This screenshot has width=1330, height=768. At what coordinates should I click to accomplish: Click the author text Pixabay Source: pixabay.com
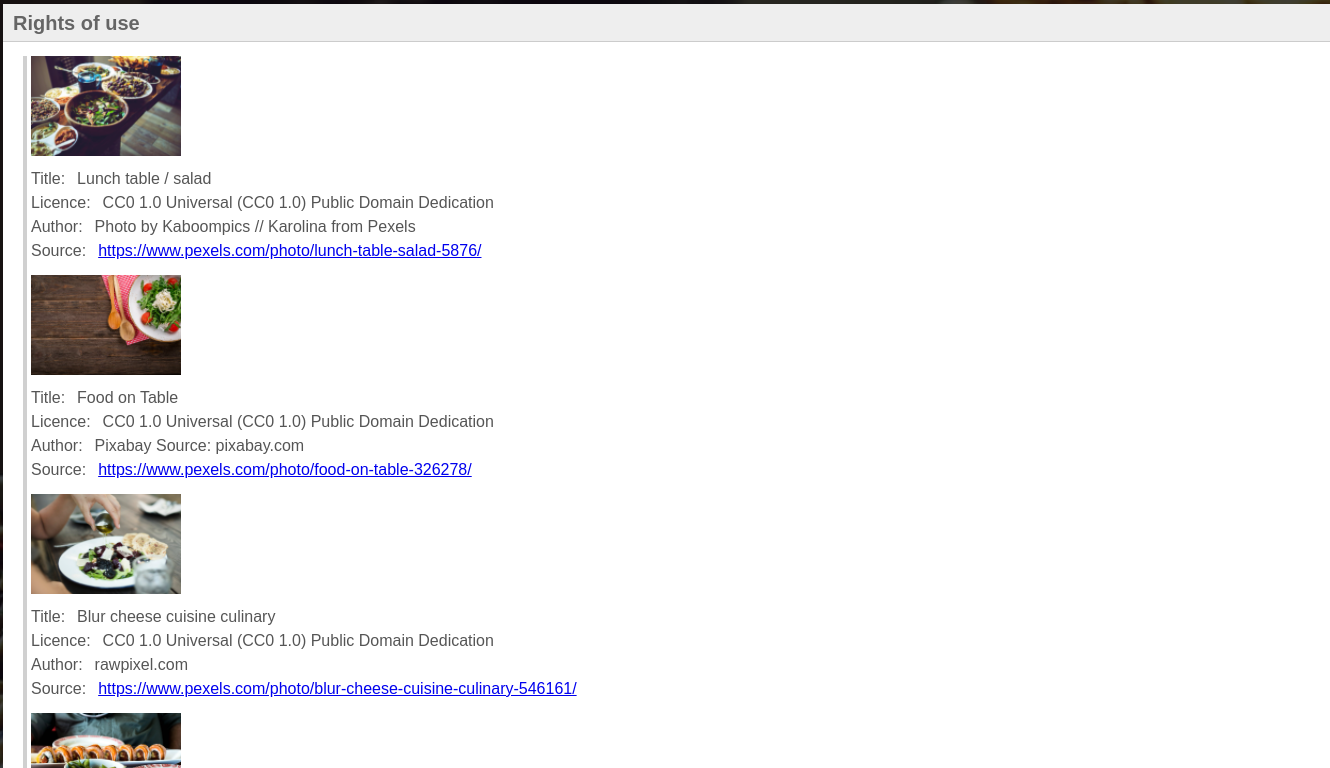click(199, 445)
